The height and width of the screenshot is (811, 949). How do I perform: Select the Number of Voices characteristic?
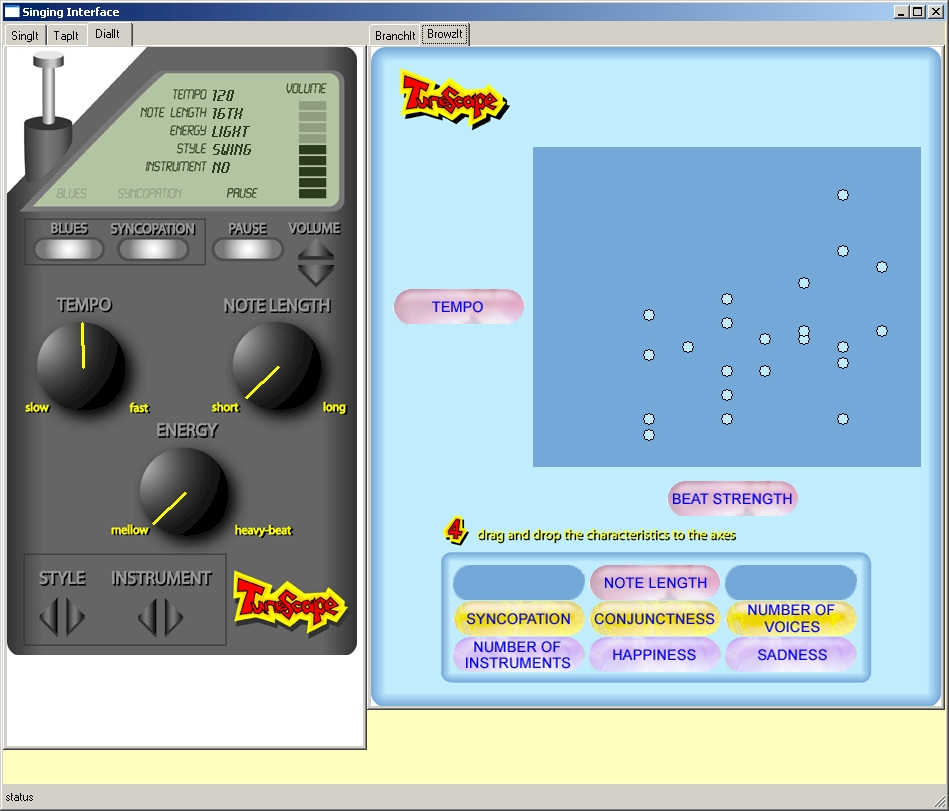pos(791,618)
